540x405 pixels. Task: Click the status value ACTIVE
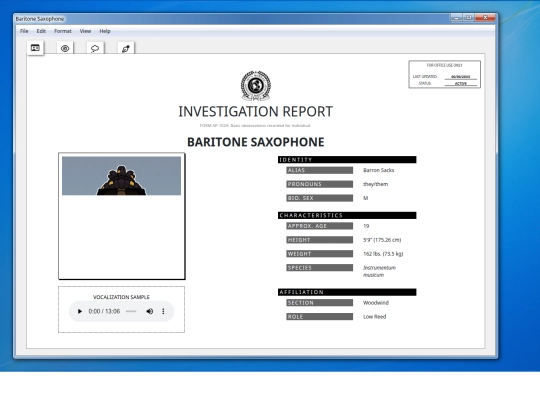pos(460,83)
